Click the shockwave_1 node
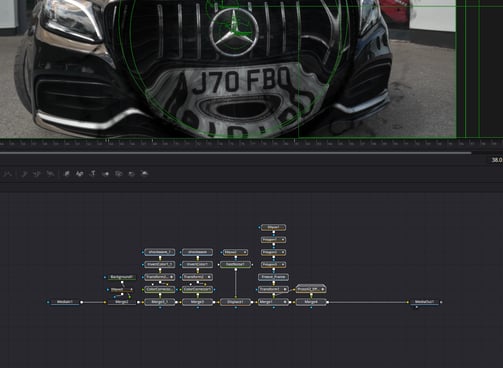 pyautogui.click(x=160, y=252)
